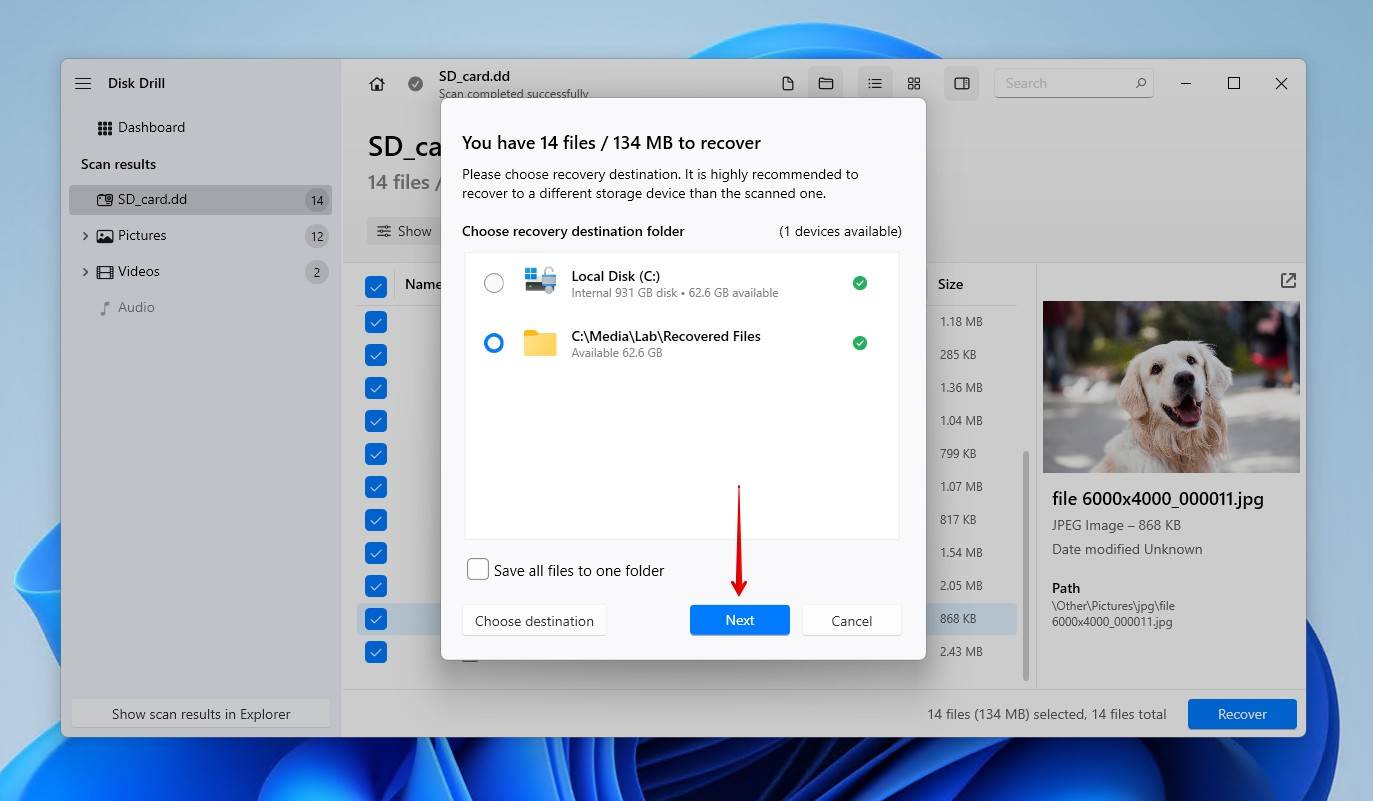Image resolution: width=1373 pixels, height=801 pixels.
Task: Click the Videos category icon
Action: (105, 272)
